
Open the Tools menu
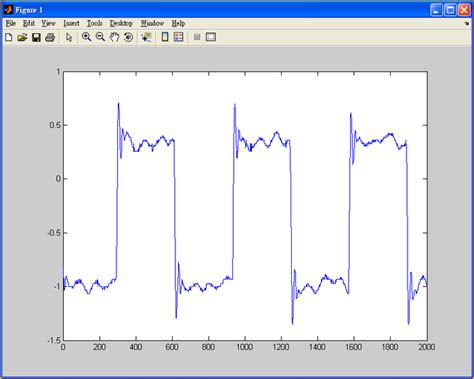click(x=95, y=23)
